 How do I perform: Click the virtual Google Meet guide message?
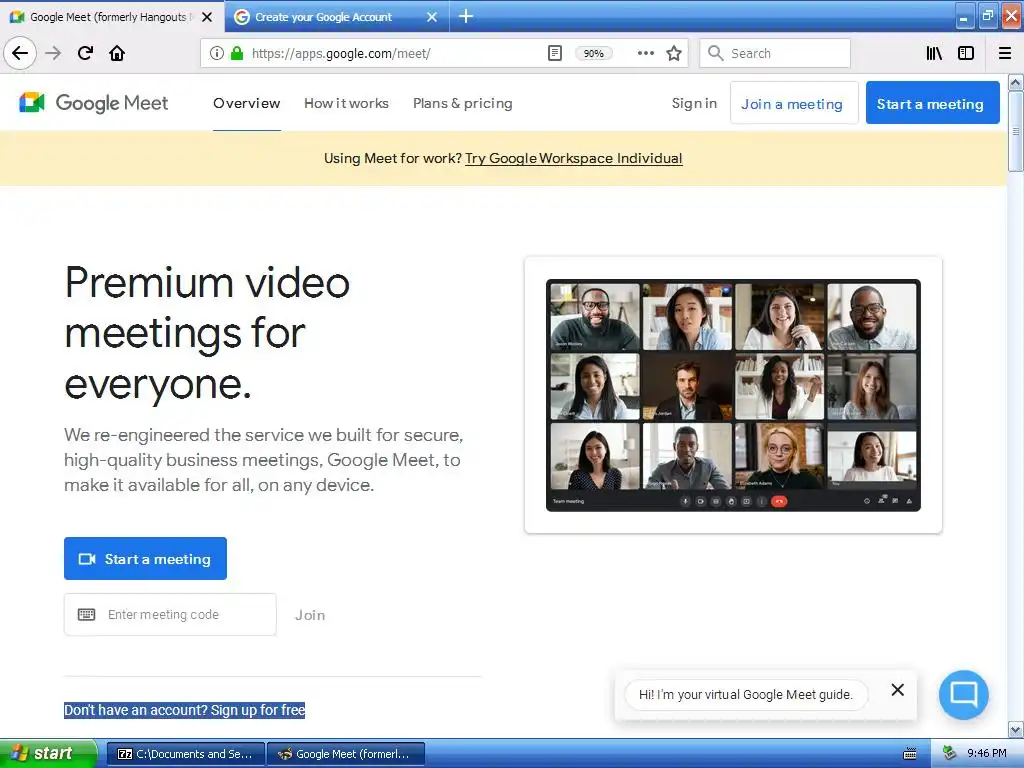click(746, 695)
